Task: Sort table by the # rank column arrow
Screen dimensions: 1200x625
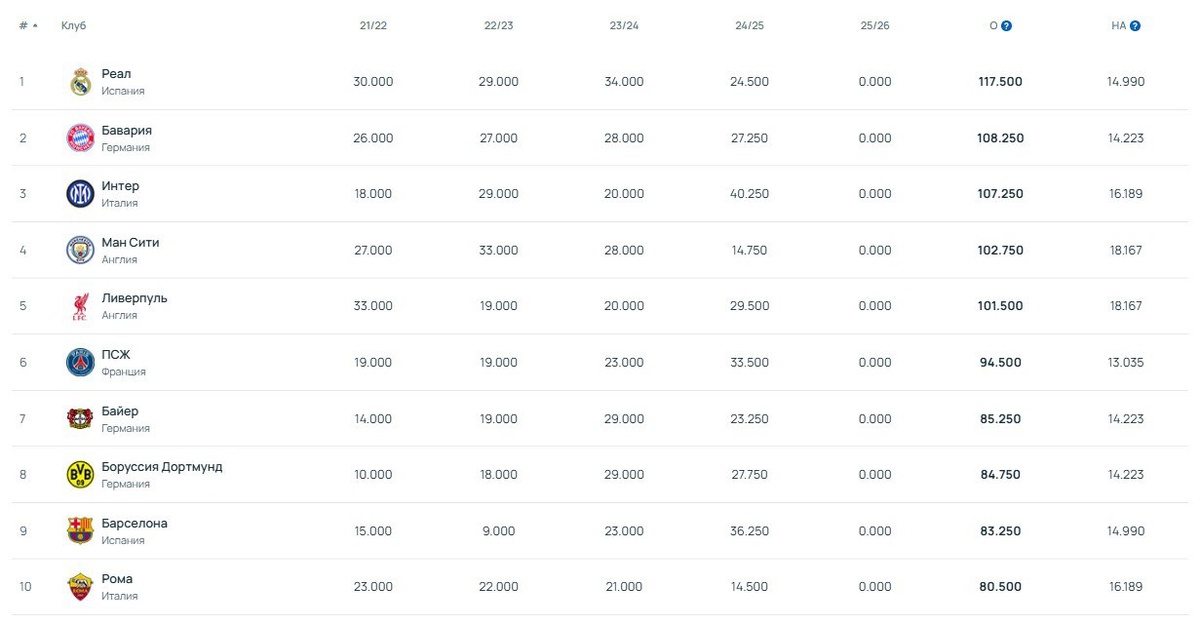Action: point(36,26)
